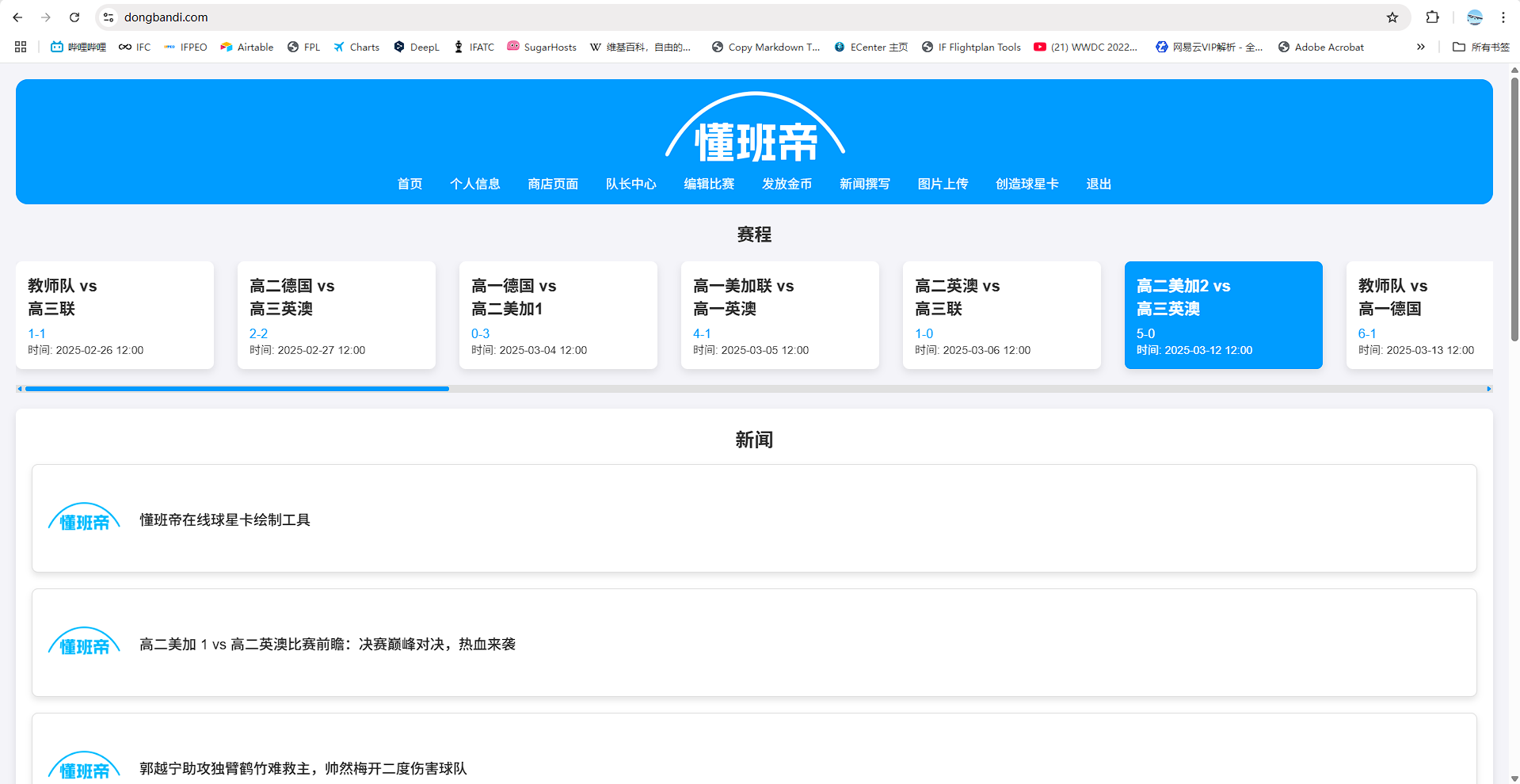Open the 维基百科 bookmark
The width and height of the screenshot is (1520, 784).
pyautogui.click(x=640, y=47)
